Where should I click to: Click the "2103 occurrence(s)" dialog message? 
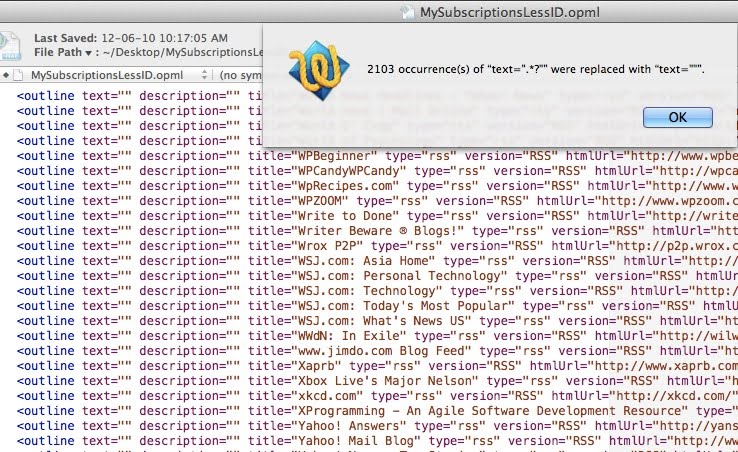pos(536,69)
